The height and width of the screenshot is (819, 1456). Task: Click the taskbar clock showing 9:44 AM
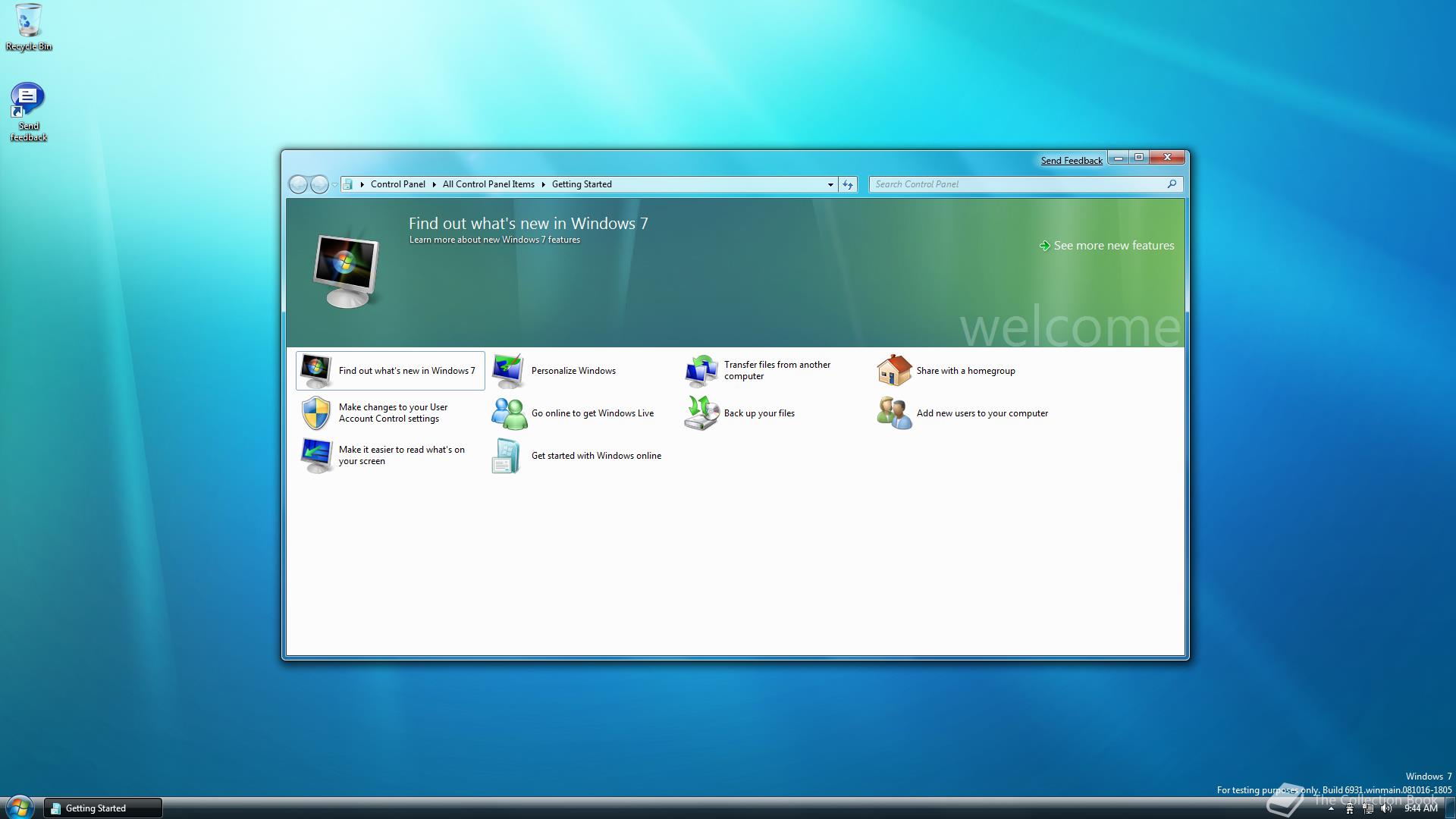(x=1420, y=808)
